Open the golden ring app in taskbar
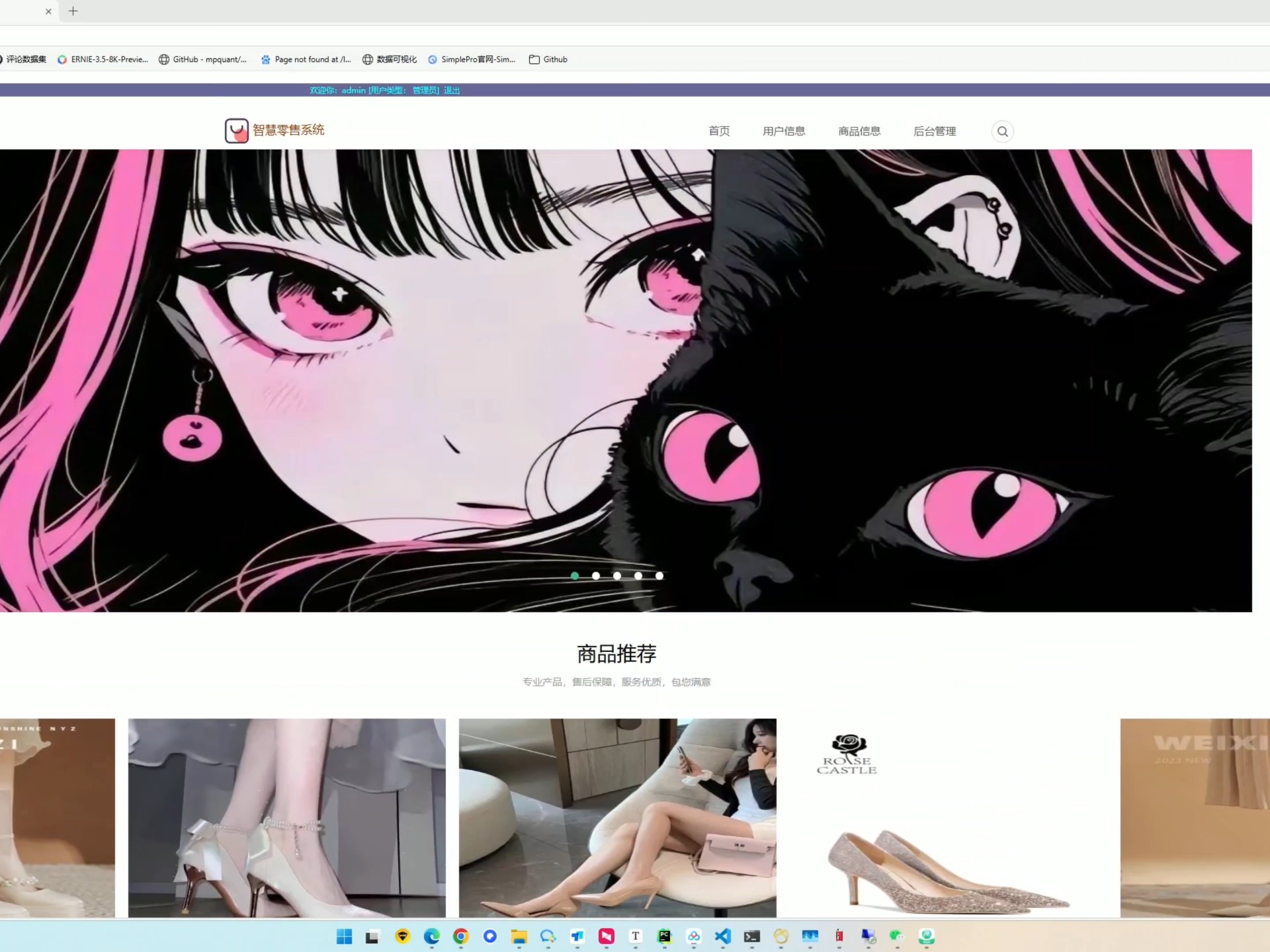 coord(781,936)
